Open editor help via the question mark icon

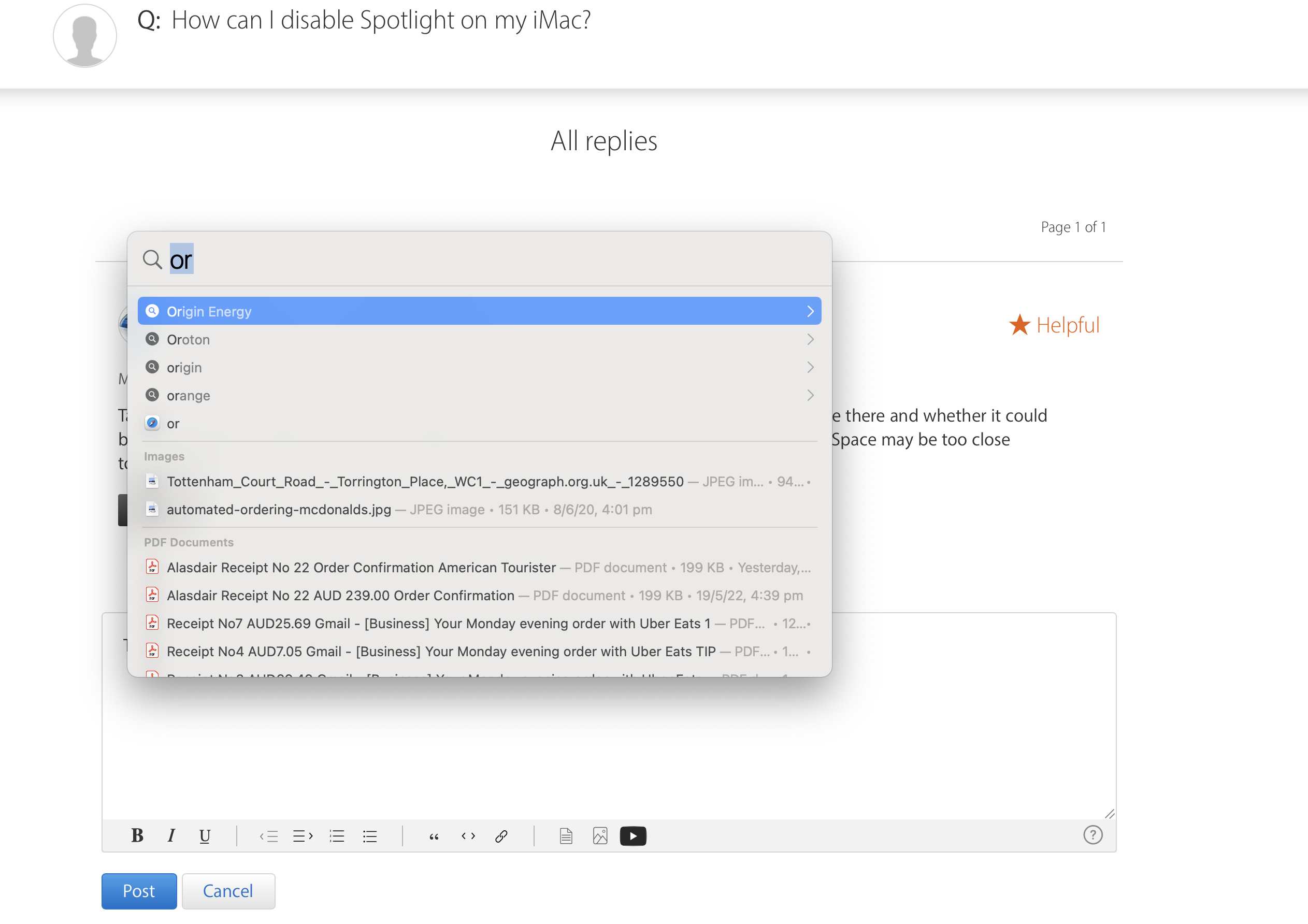[x=1092, y=835]
